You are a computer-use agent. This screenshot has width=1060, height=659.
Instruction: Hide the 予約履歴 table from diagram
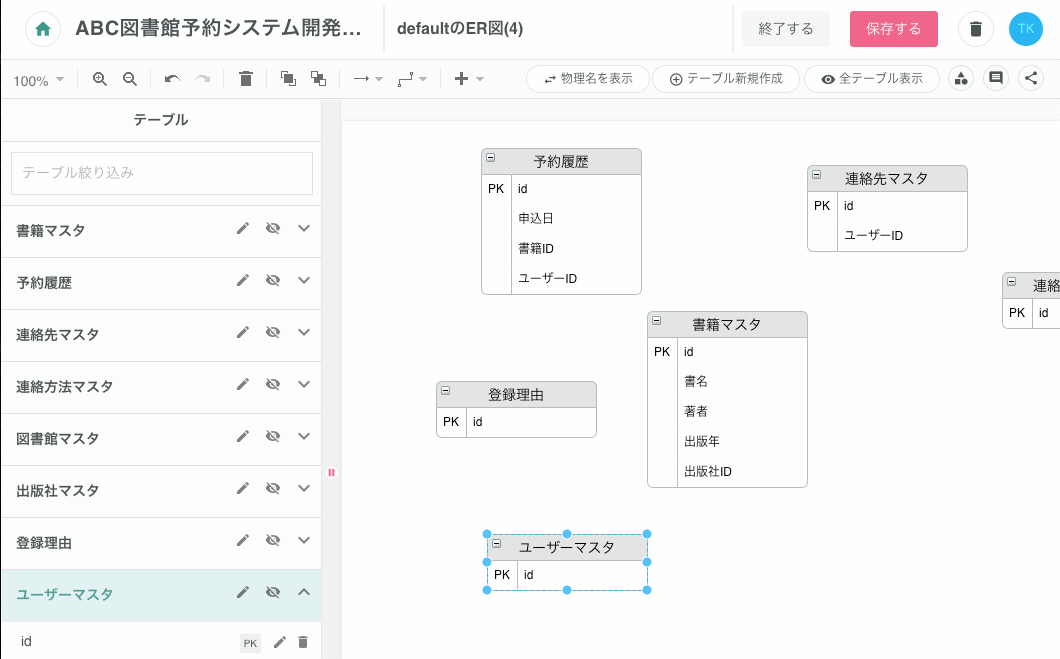pos(272,282)
